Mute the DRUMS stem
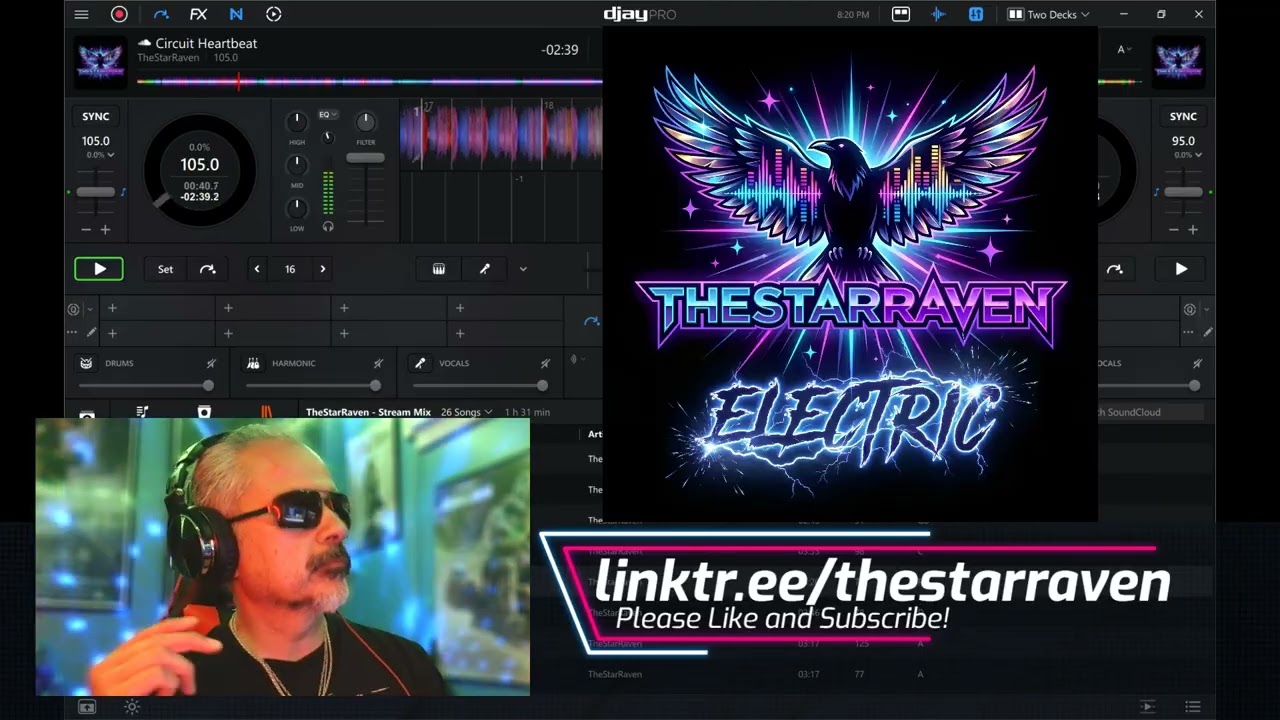The width and height of the screenshot is (1280, 720). click(211, 363)
